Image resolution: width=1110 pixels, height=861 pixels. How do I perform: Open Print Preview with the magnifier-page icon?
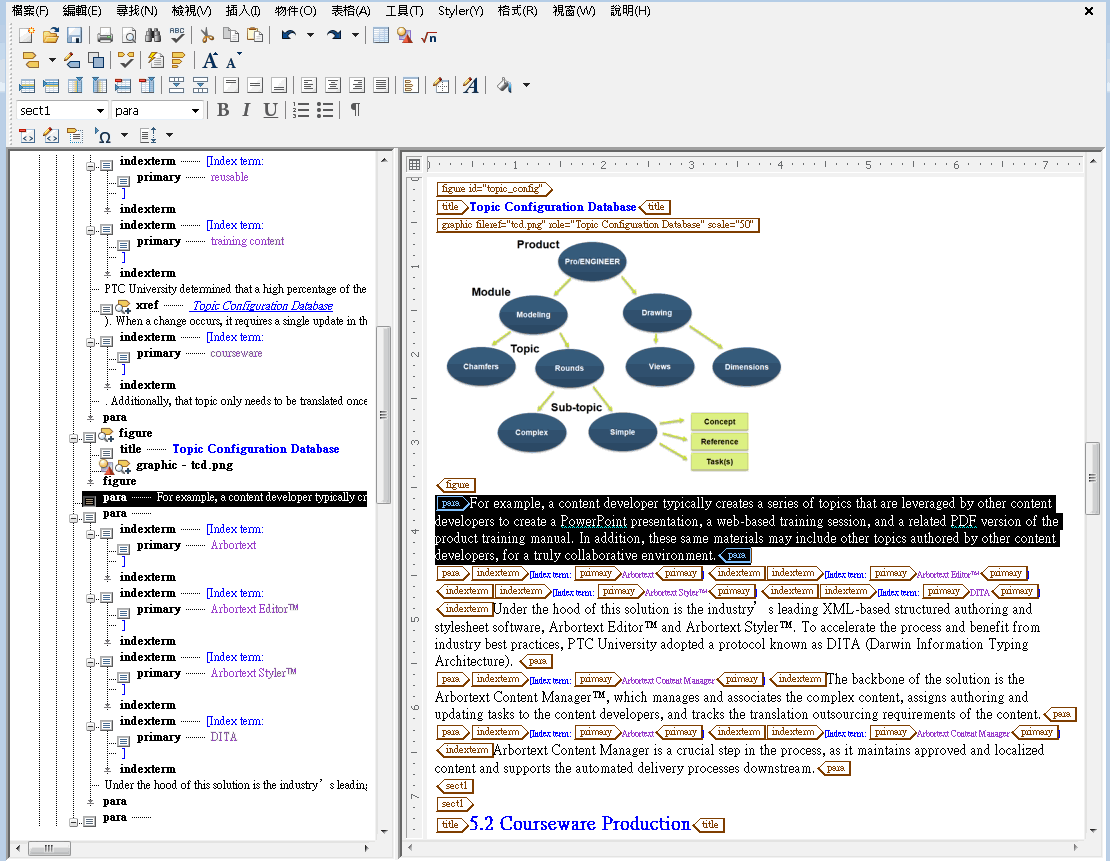(x=129, y=35)
